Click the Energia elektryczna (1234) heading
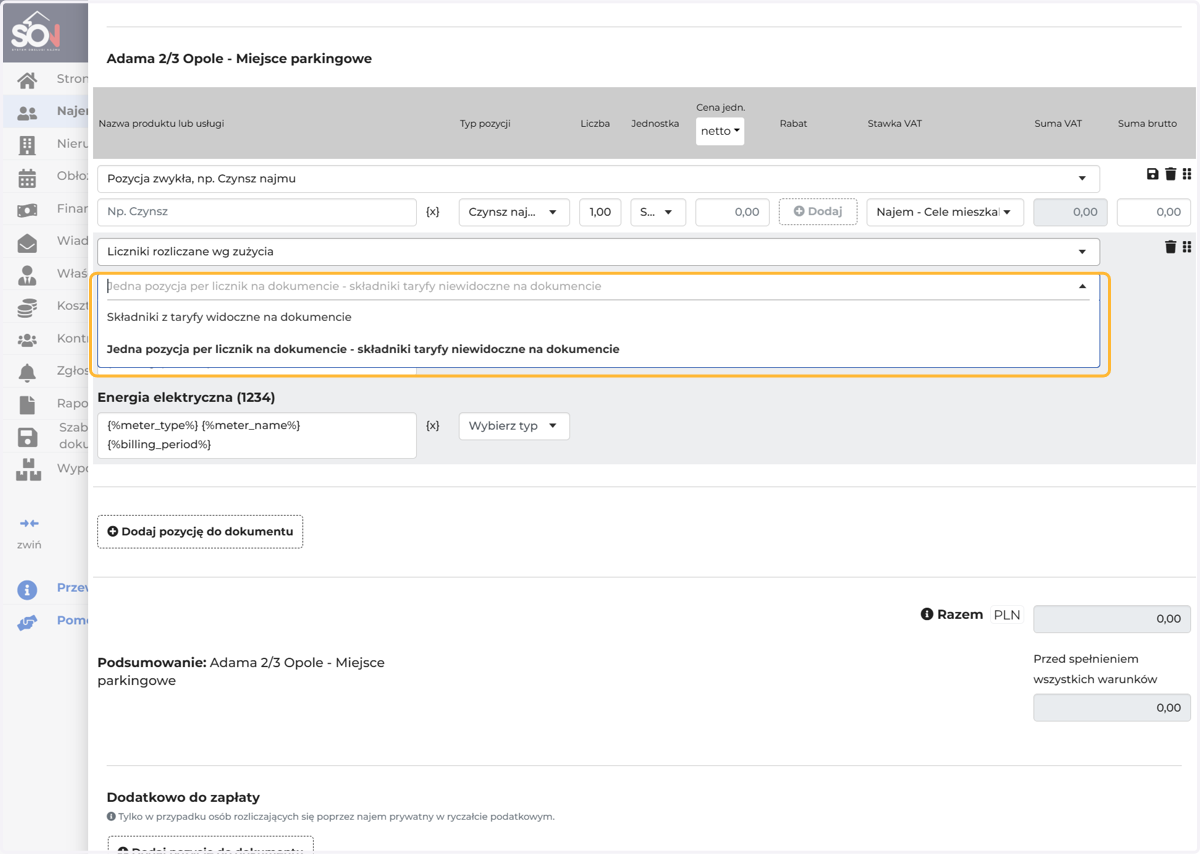 pos(186,397)
